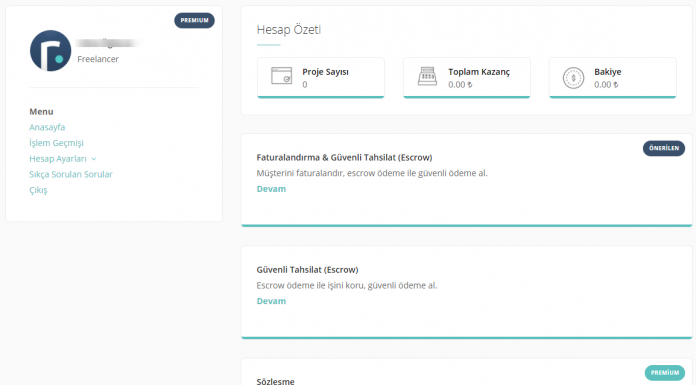This screenshot has width=696, height=385.
Task: Click the Toplam Kazanç 0.00 value
Action: pyautogui.click(x=460, y=85)
